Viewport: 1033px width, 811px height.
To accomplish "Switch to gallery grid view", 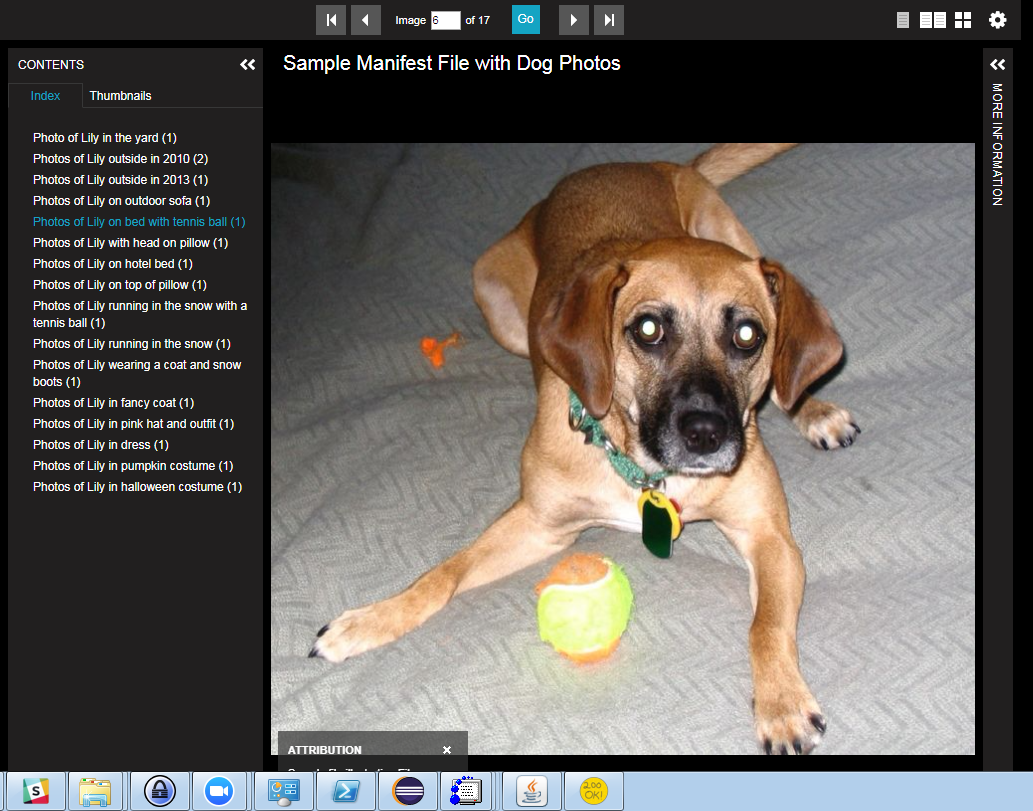I will (963, 20).
